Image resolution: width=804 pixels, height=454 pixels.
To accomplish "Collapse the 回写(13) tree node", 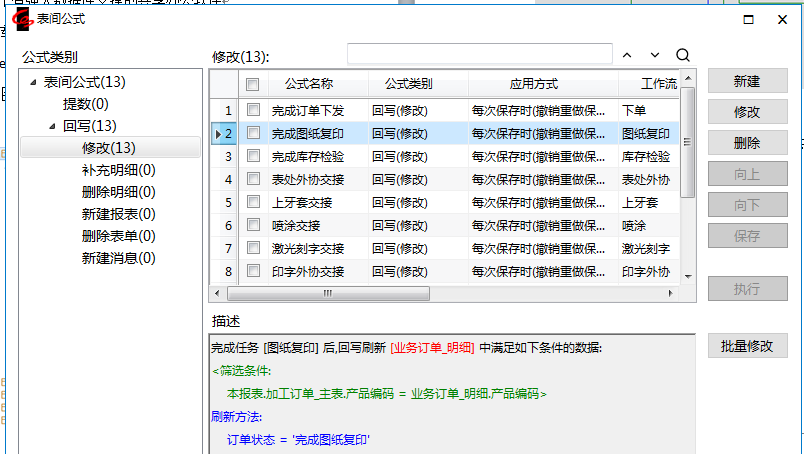I will pyautogui.click(x=53, y=126).
